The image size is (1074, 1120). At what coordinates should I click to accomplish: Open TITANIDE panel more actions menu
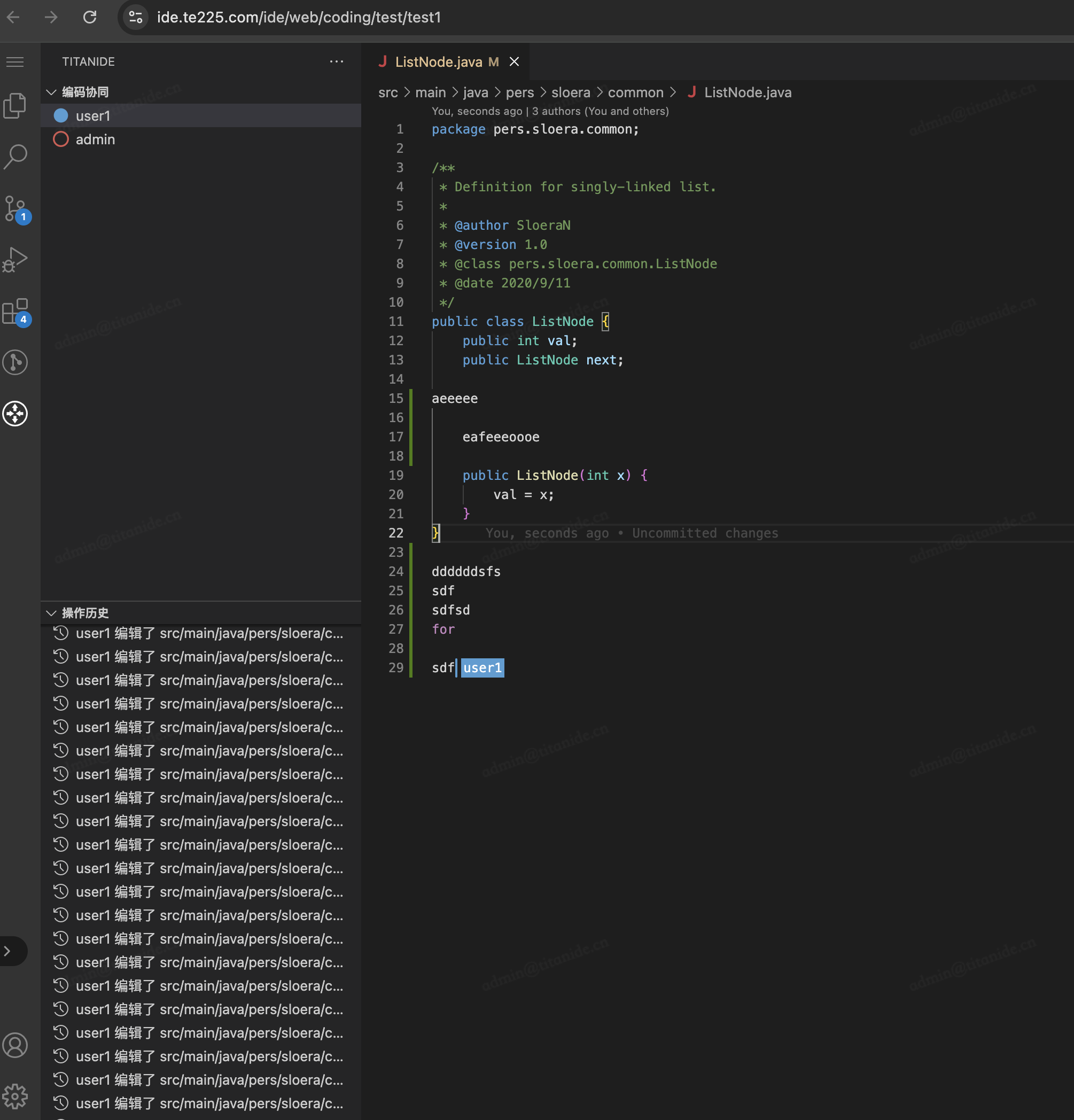click(x=337, y=61)
